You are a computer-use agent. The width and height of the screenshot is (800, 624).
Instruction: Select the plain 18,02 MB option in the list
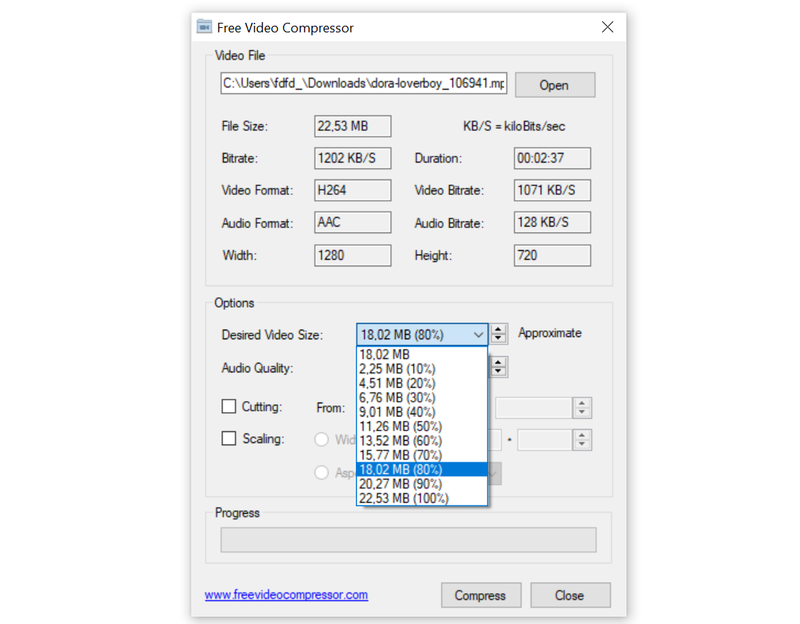click(x=422, y=354)
